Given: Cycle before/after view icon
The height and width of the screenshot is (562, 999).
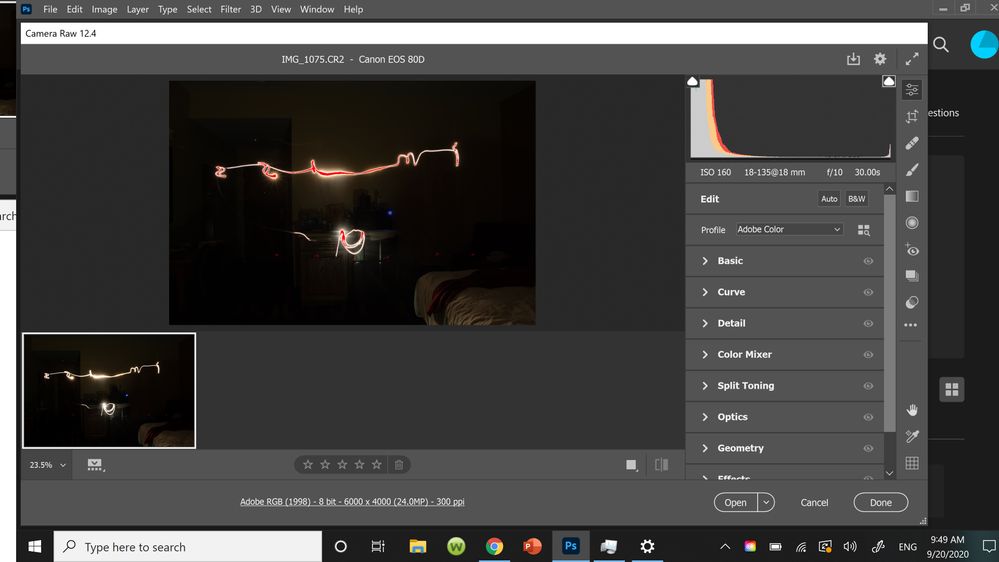Looking at the screenshot, I should [x=661, y=465].
